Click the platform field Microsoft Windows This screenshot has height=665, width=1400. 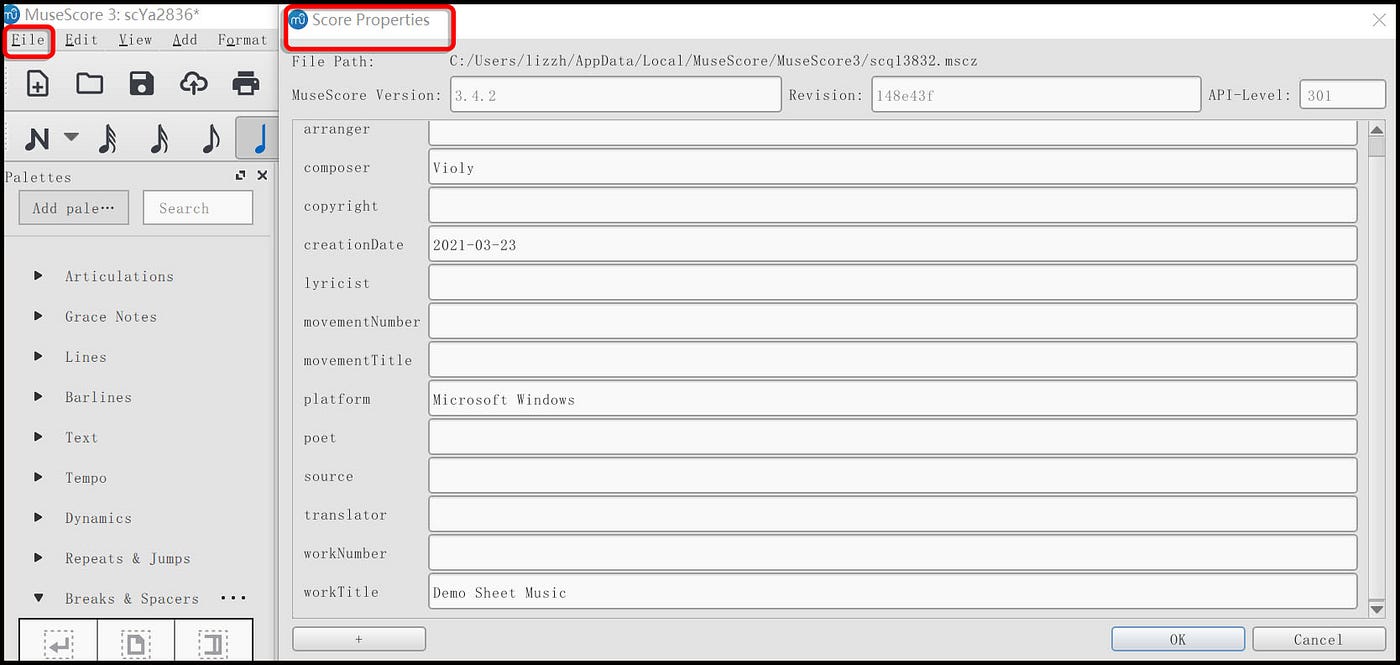[x=893, y=398]
